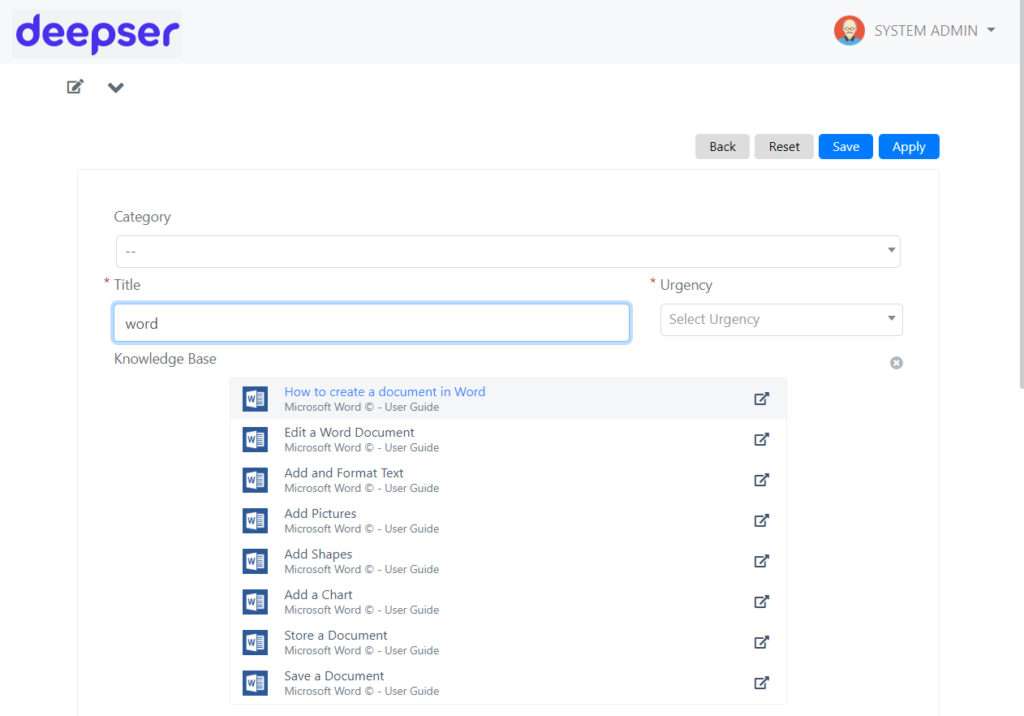This screenshot has height=716, width=1024.
Task: Open the Select Urgency dropdown
Action: click(781, 319)
